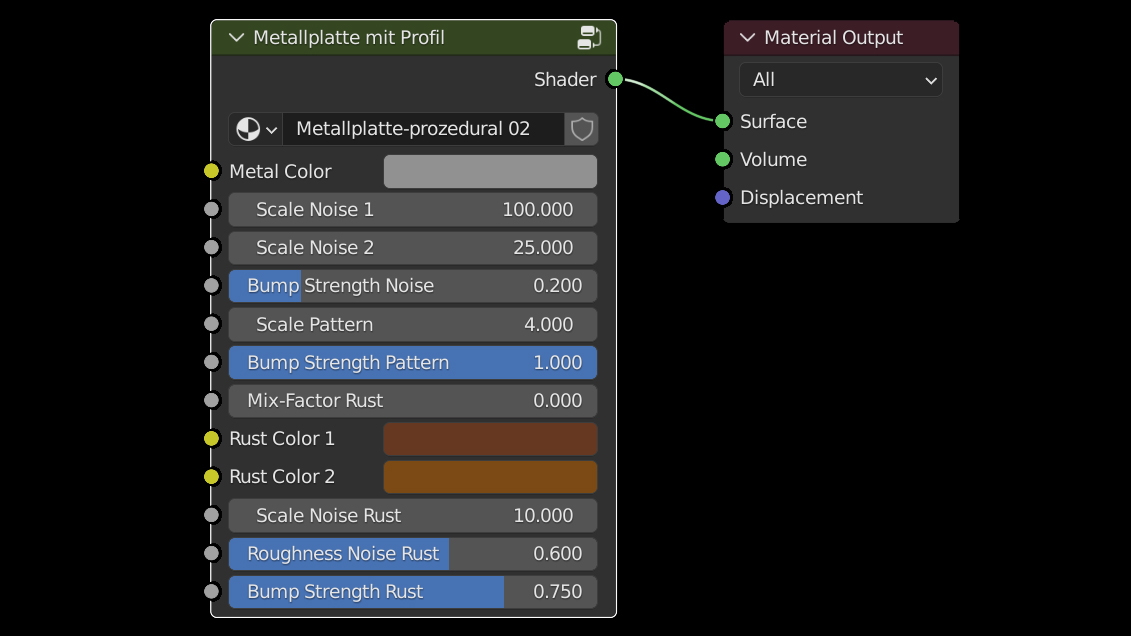This screenshot has width=1131, height=636.
Task: Click the Bump Strength Noise slider
Action: 412,286
